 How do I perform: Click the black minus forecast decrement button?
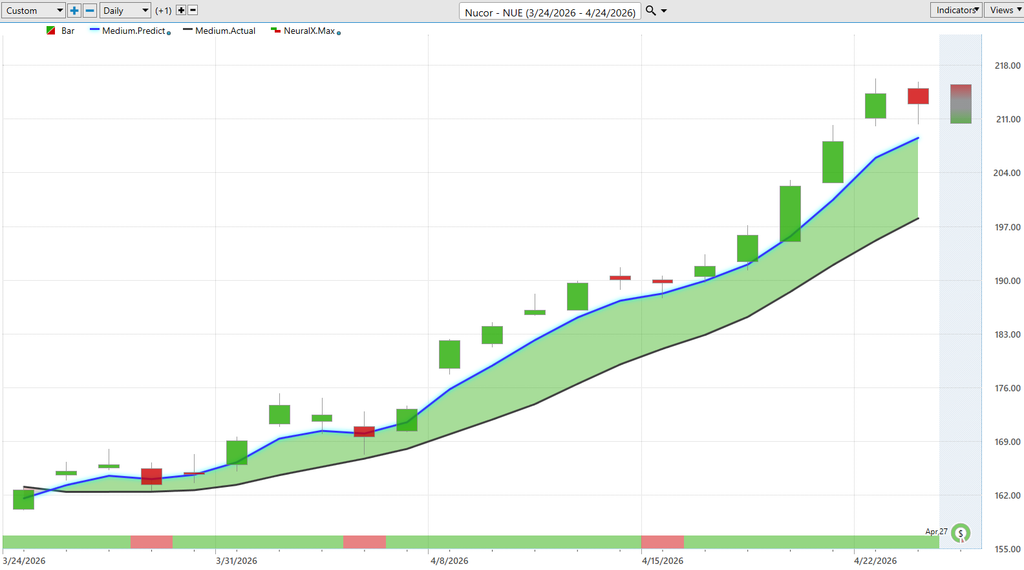[193, 10]
